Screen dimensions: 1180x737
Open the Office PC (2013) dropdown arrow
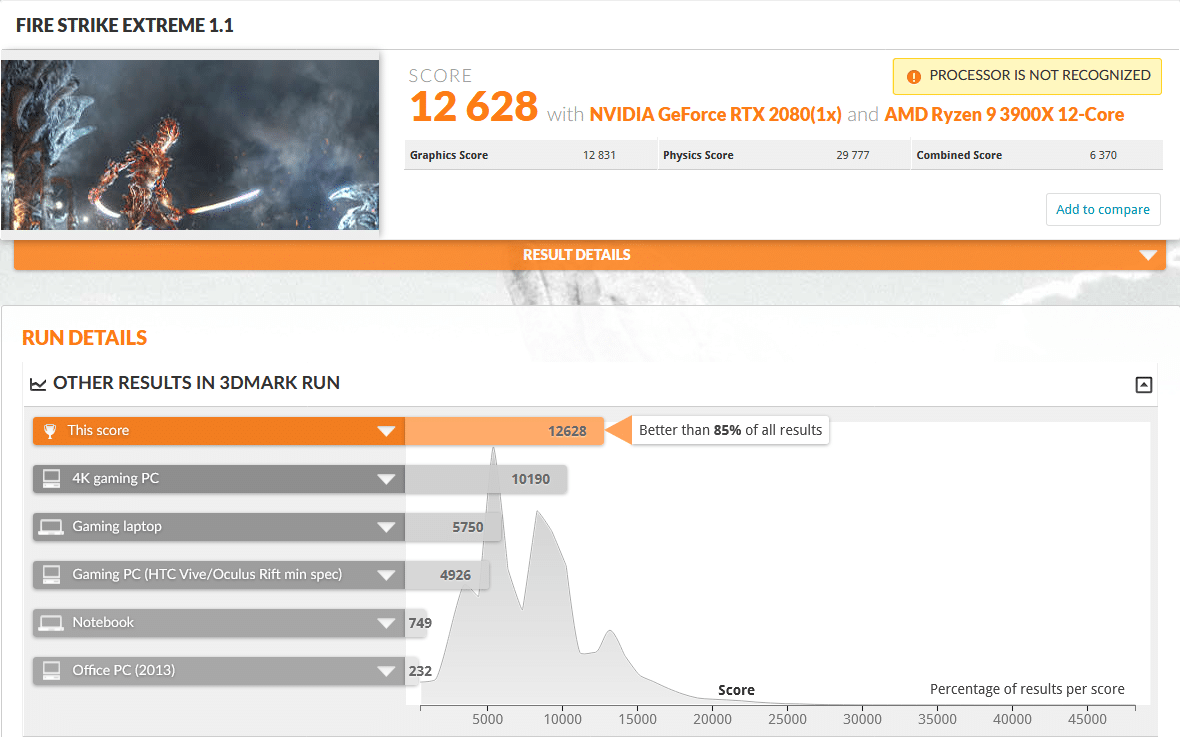pos(386,671)
